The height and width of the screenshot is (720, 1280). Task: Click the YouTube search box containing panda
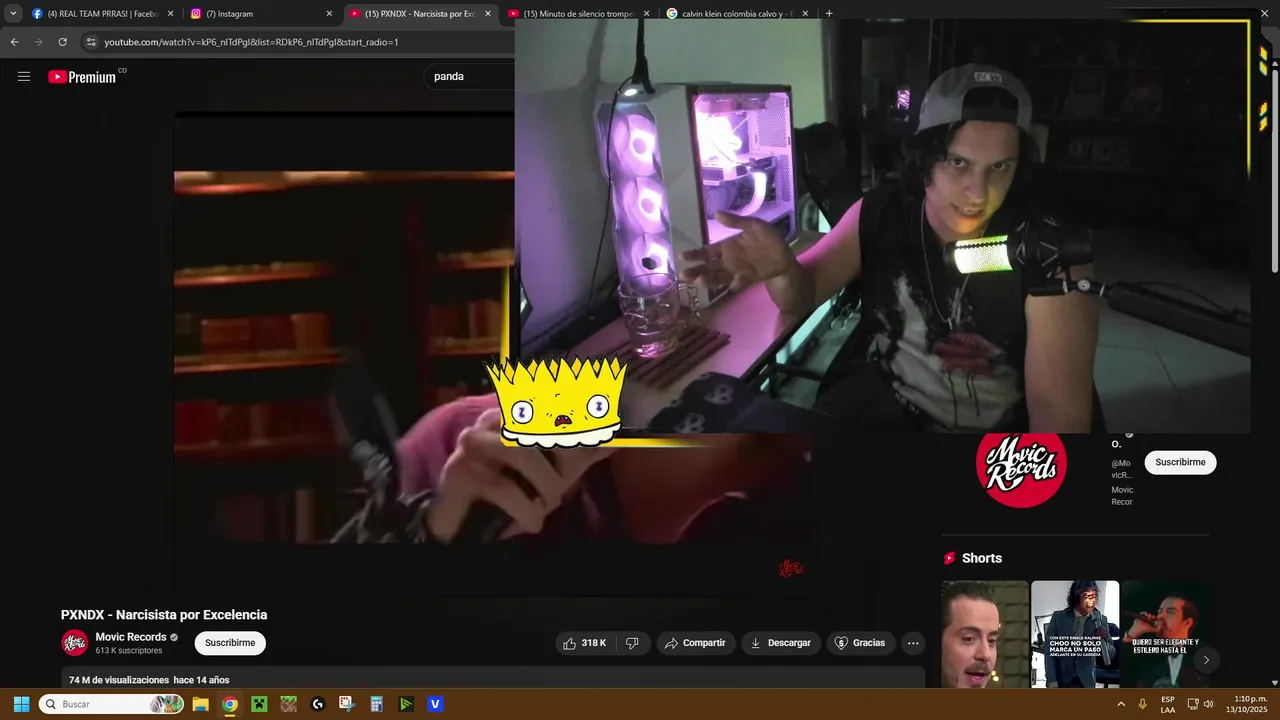[x=470, y=76]
